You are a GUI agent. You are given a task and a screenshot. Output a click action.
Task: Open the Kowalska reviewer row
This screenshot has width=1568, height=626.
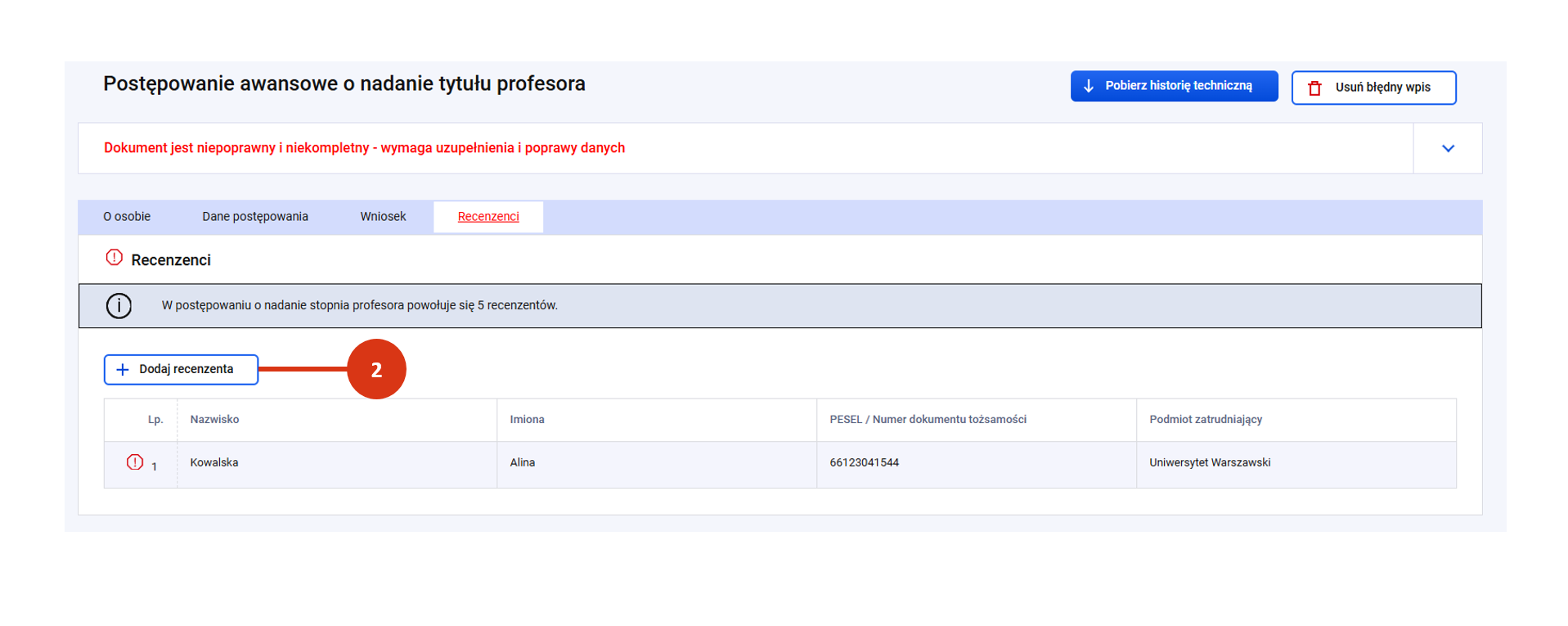tap(214, 463)
